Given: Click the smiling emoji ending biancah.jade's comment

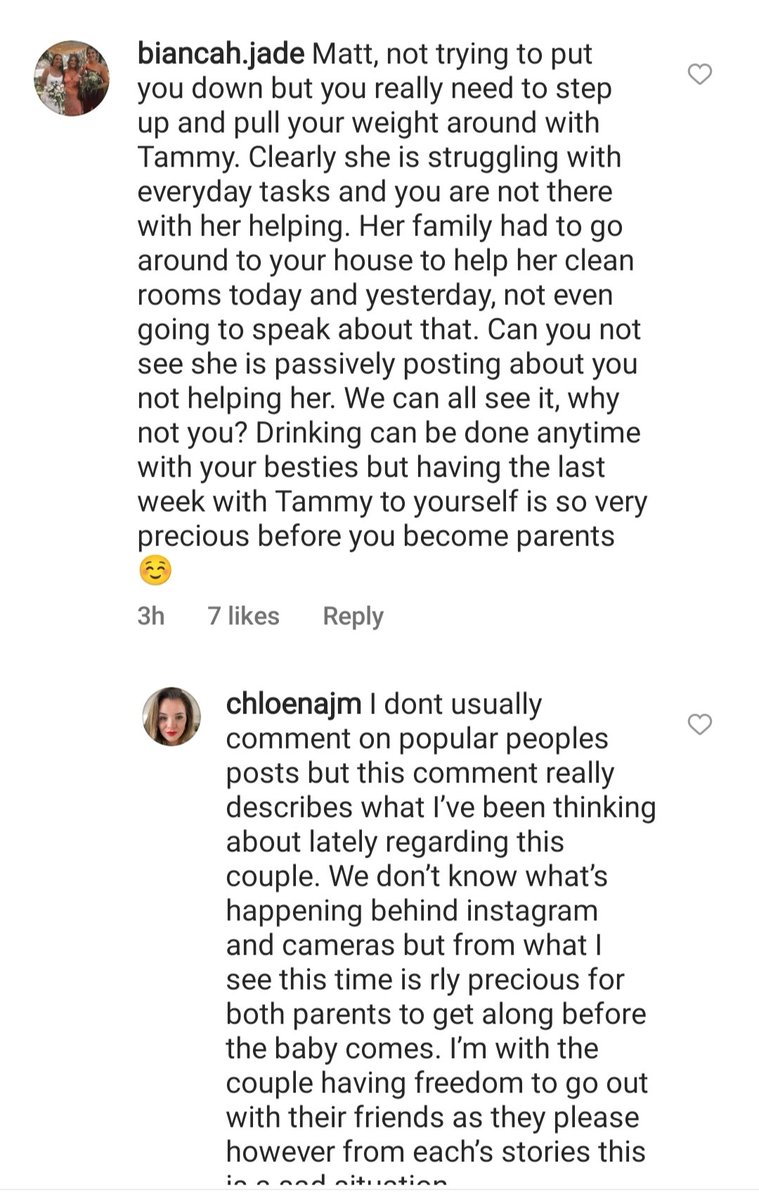Looking at the screenshot, I should 155,571.
